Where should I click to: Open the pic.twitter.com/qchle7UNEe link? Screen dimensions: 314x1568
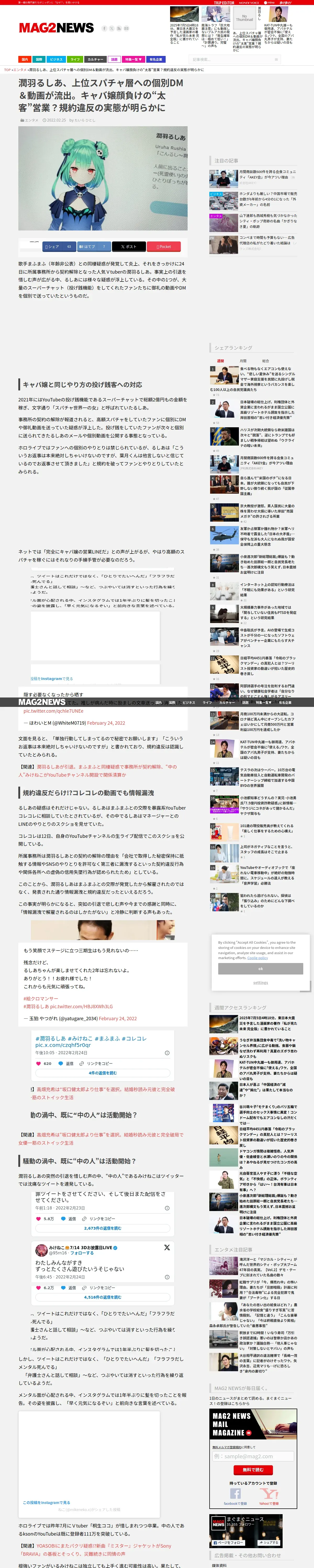point(54,710)
